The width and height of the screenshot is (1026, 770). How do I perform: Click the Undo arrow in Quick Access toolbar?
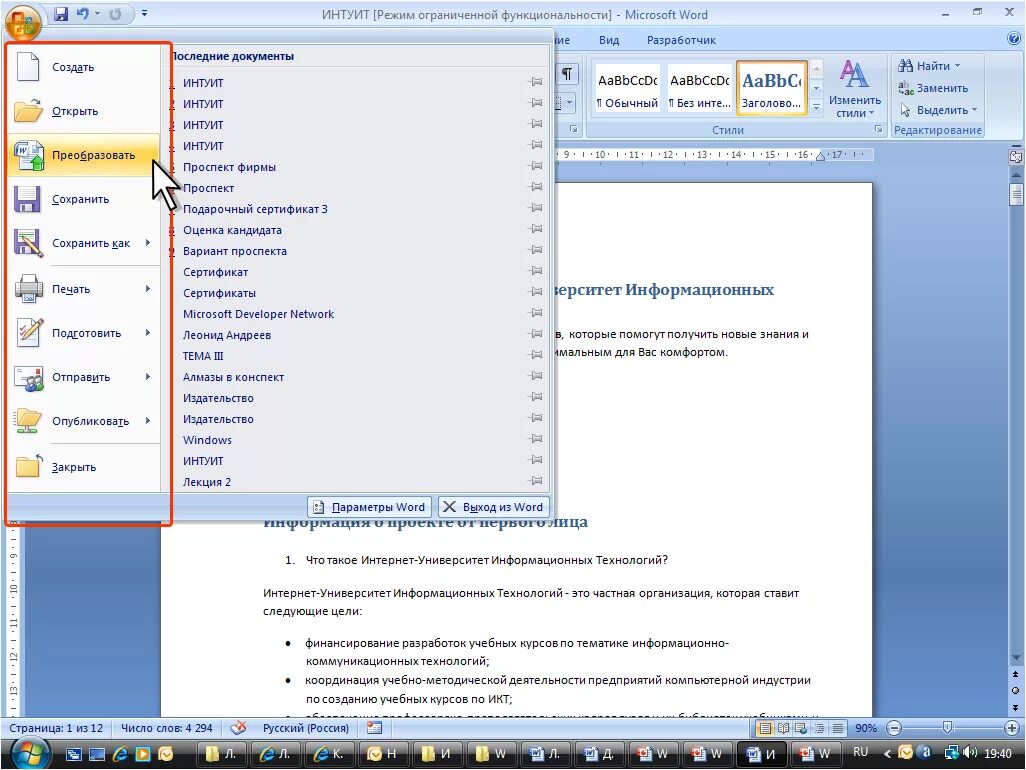82,14
